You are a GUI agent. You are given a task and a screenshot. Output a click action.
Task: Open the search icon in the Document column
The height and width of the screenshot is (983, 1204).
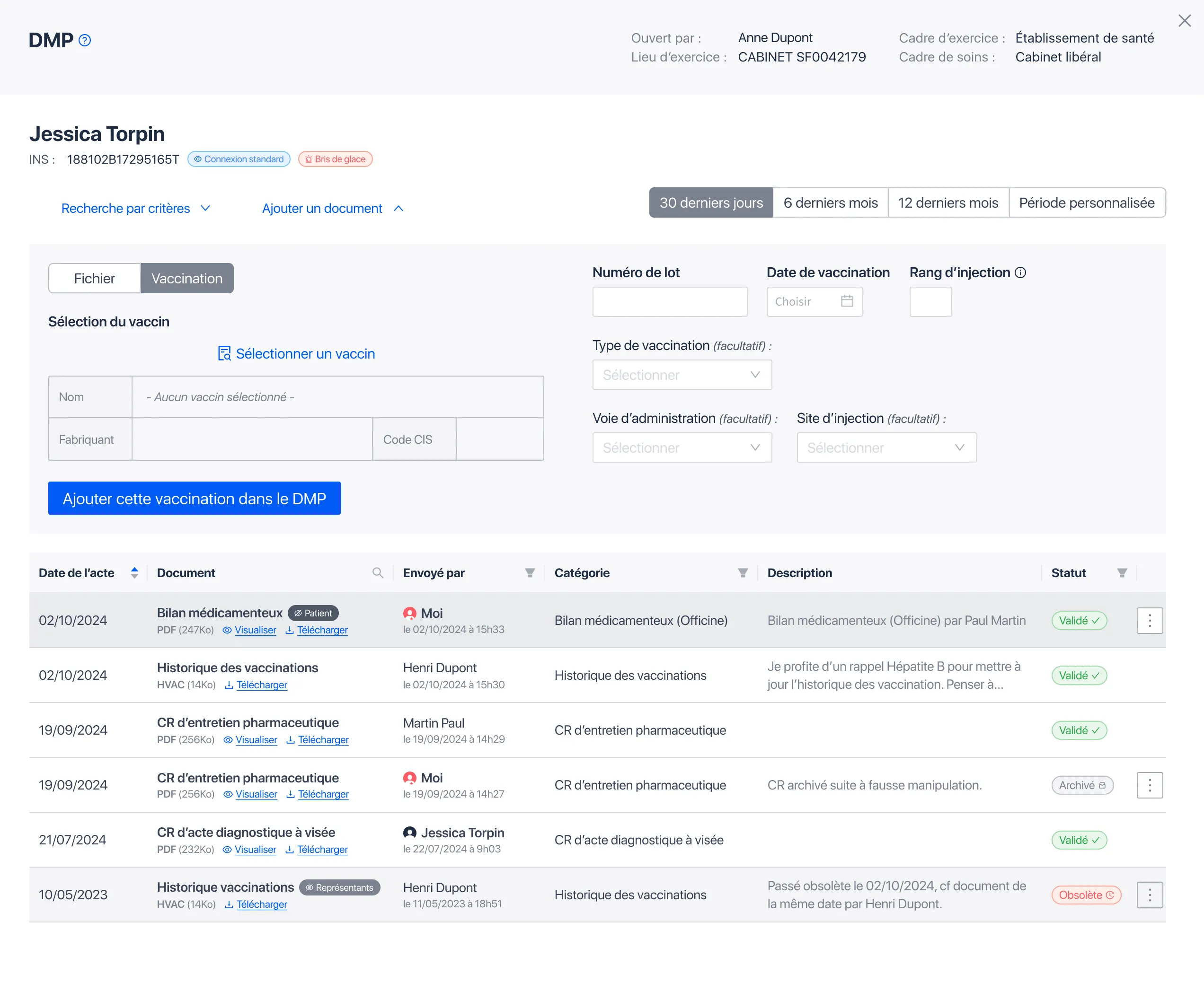click(378, 572)
